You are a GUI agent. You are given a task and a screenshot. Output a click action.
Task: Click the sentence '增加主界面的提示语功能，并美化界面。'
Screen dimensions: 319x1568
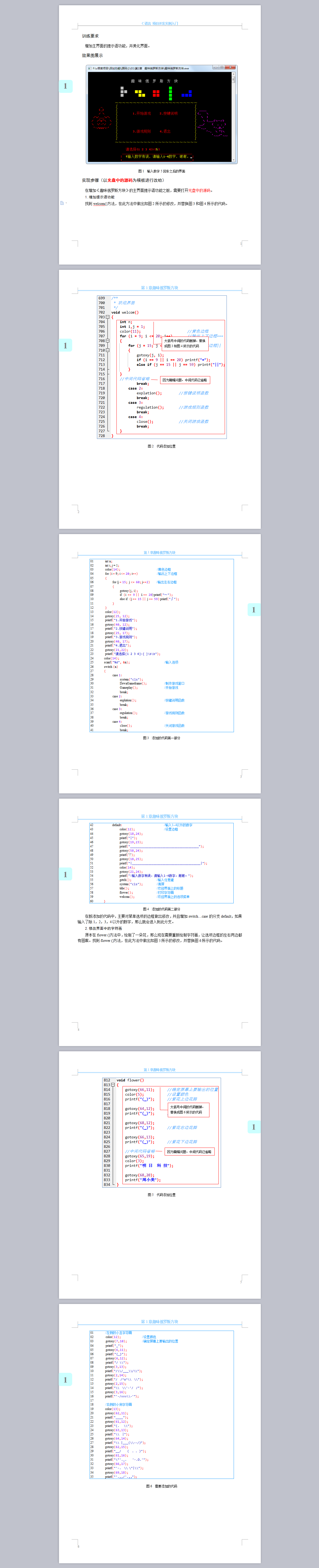pos(117,46)
